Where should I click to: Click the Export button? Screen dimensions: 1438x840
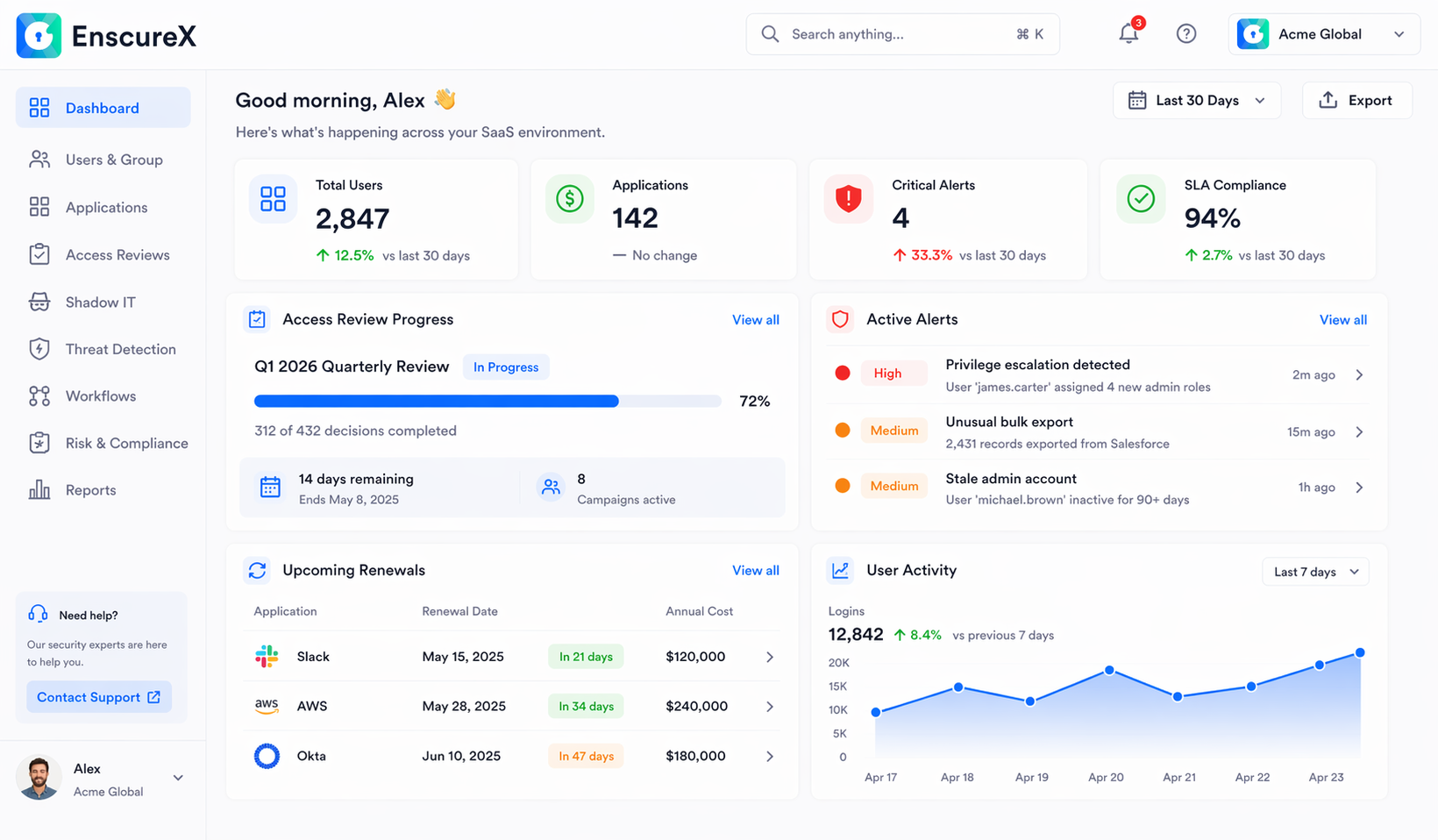pos(1357,100)
